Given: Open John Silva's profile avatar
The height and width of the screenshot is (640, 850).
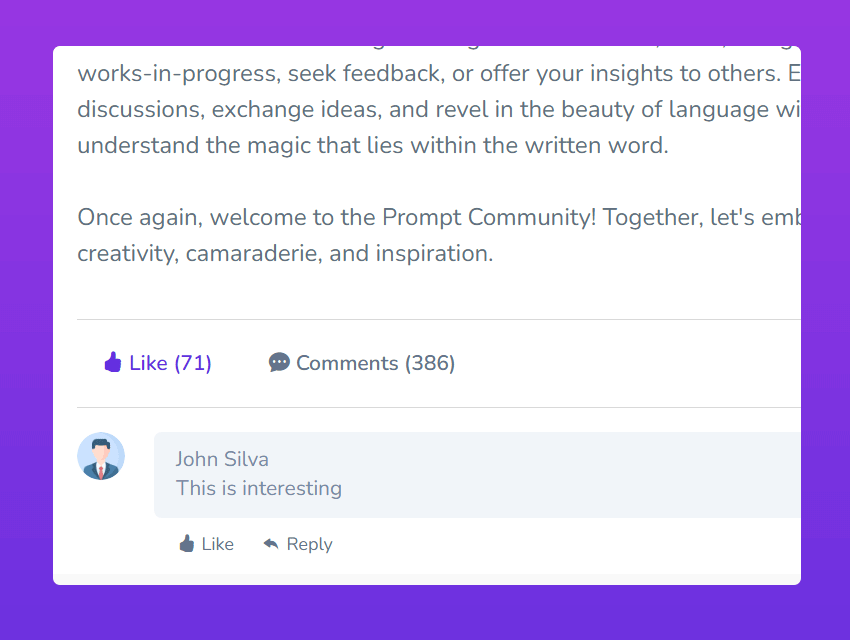Looking at the screenshot, I should click(x=101, y=456).
